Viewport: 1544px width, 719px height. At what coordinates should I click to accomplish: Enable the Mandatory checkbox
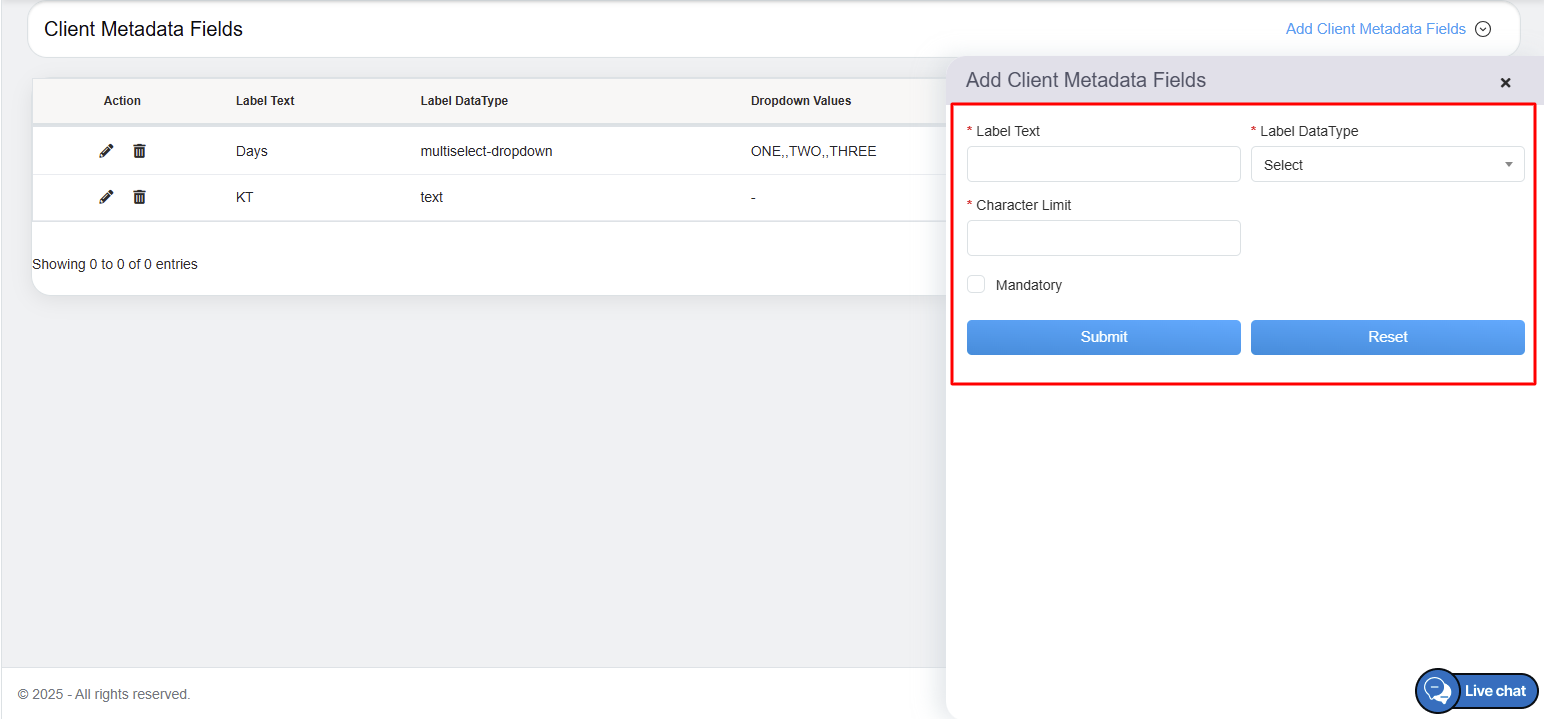976,285
